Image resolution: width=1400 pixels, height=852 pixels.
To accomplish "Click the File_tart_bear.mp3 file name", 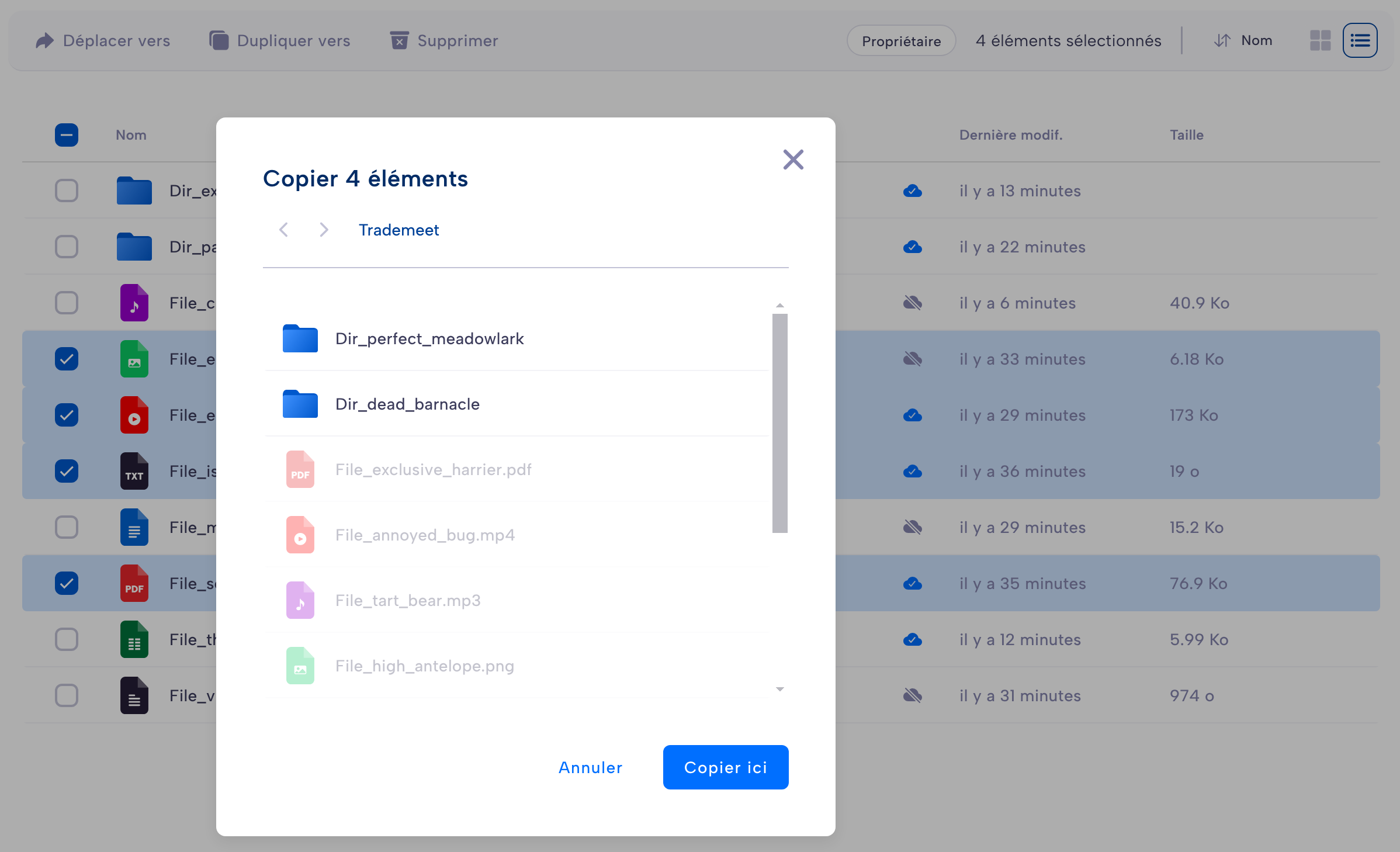I will (x=408, y=601).
